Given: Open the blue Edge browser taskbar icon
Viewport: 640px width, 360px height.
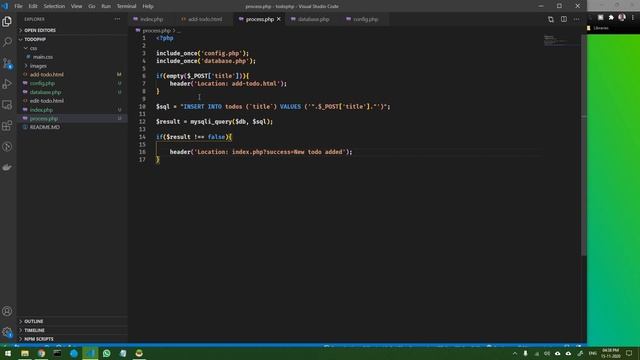Looking at the screenshot, I should coord(74,353).
